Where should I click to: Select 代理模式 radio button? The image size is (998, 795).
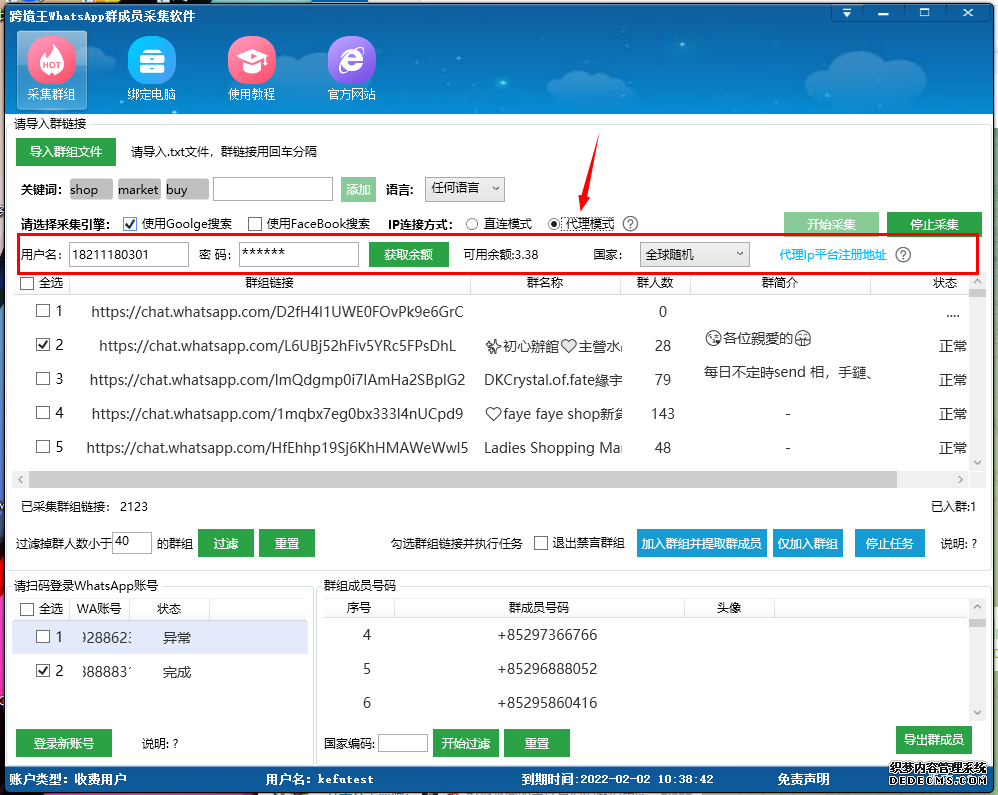pos(554,224)
